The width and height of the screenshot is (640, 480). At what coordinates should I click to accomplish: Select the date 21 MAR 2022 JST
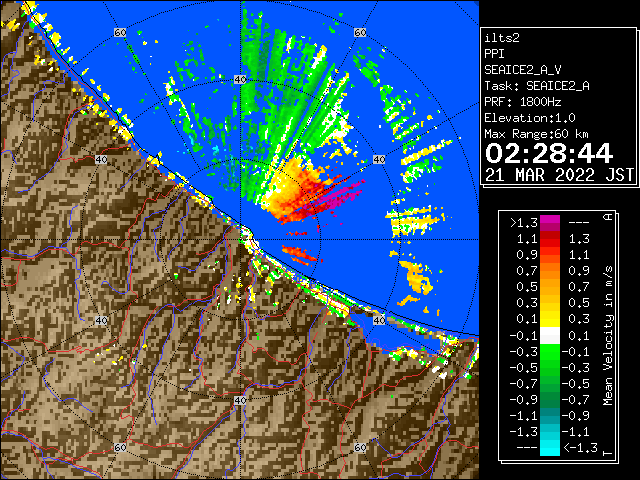(559, 175)
